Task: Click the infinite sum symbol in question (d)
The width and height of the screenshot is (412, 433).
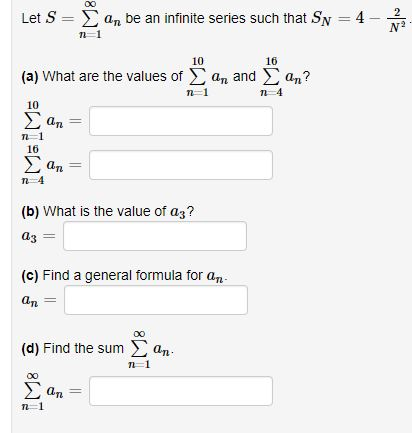Action: (x=149, y=349)
